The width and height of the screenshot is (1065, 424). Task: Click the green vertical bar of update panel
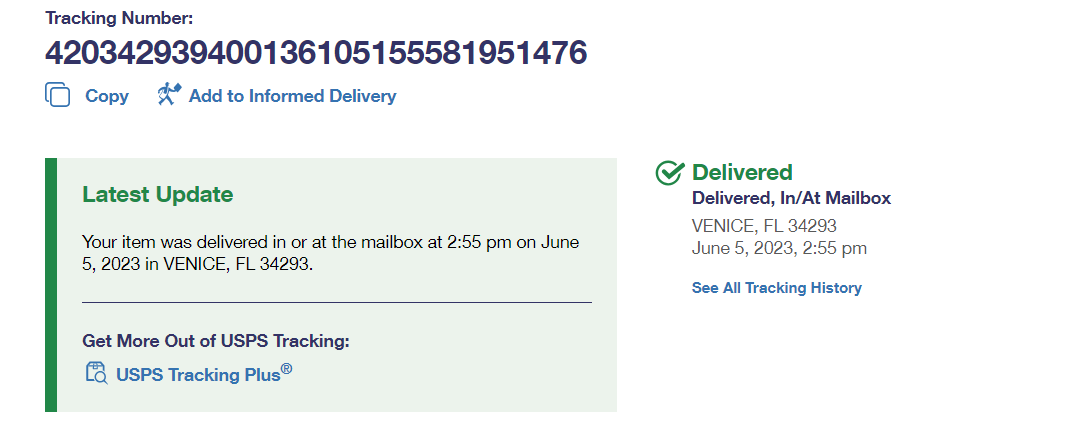[x=51, y=284]
